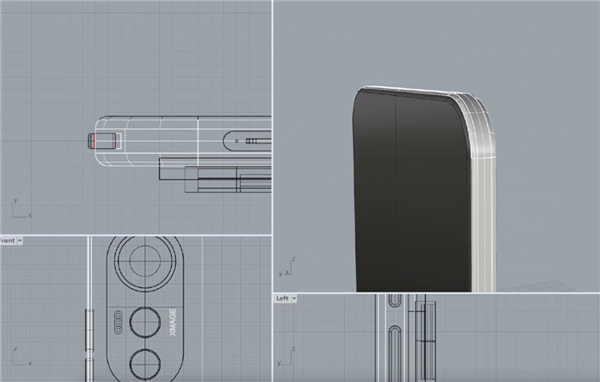Click the x-y axis icon in top viewport
Screen dimensions: 600x382
click(22, 208)
